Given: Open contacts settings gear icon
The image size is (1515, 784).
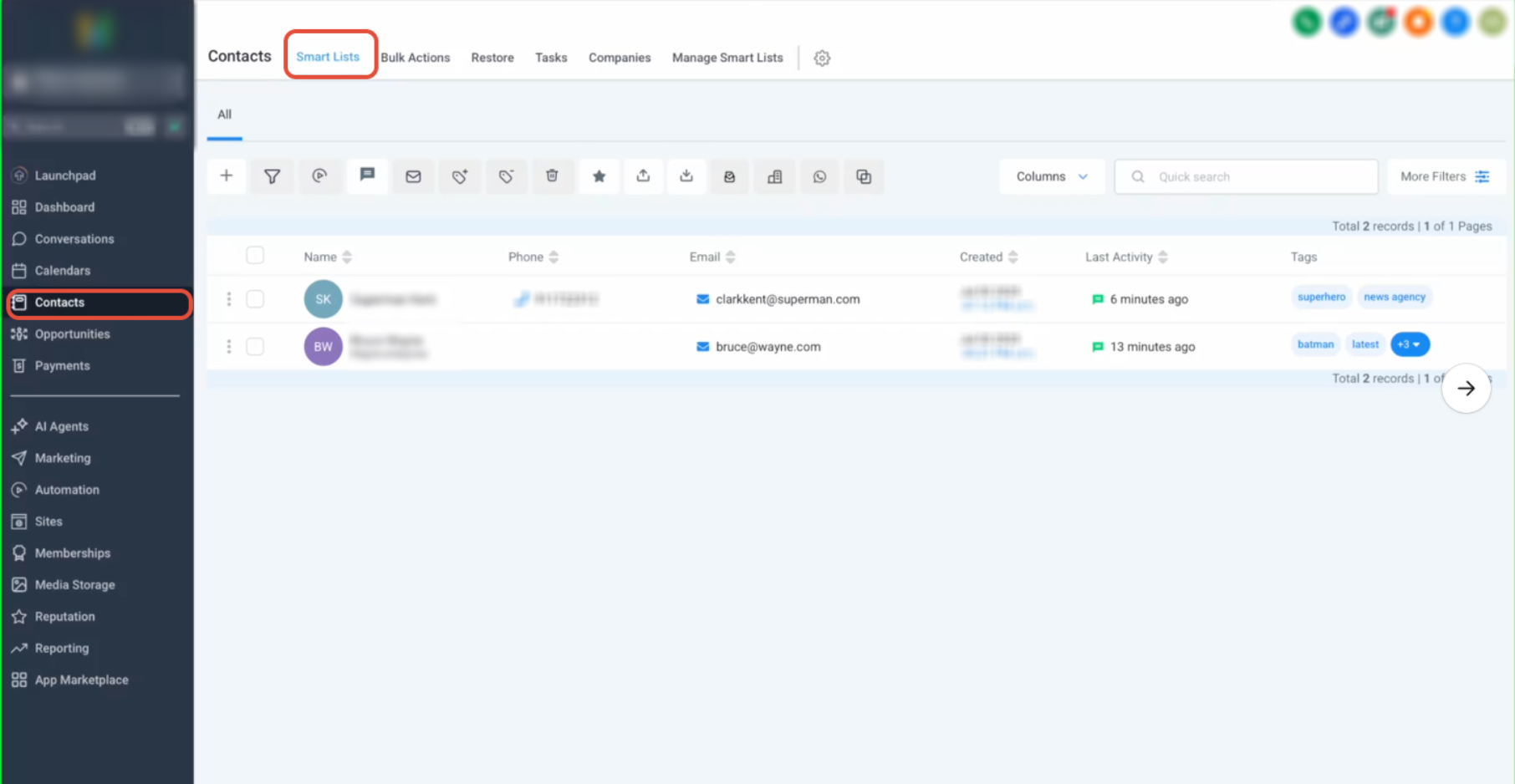Looking at the screenshot, I should (822, 58).
